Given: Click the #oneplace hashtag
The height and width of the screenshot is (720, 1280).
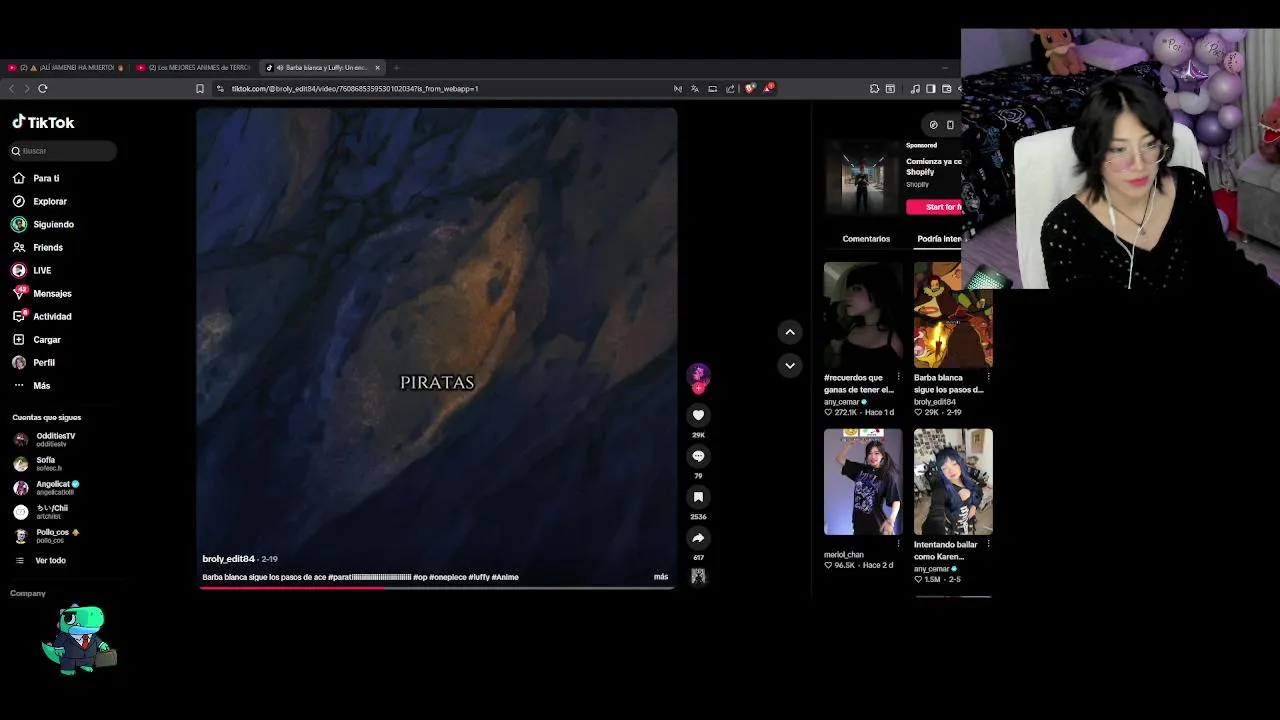Looking at the screenshot, I should click(447, 577).
